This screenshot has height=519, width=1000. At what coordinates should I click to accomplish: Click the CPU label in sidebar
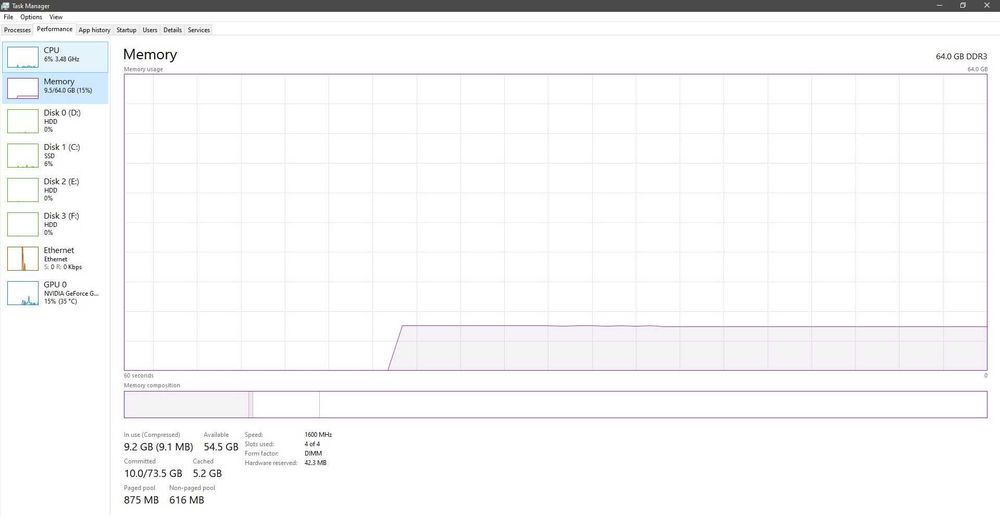(52, 50)
